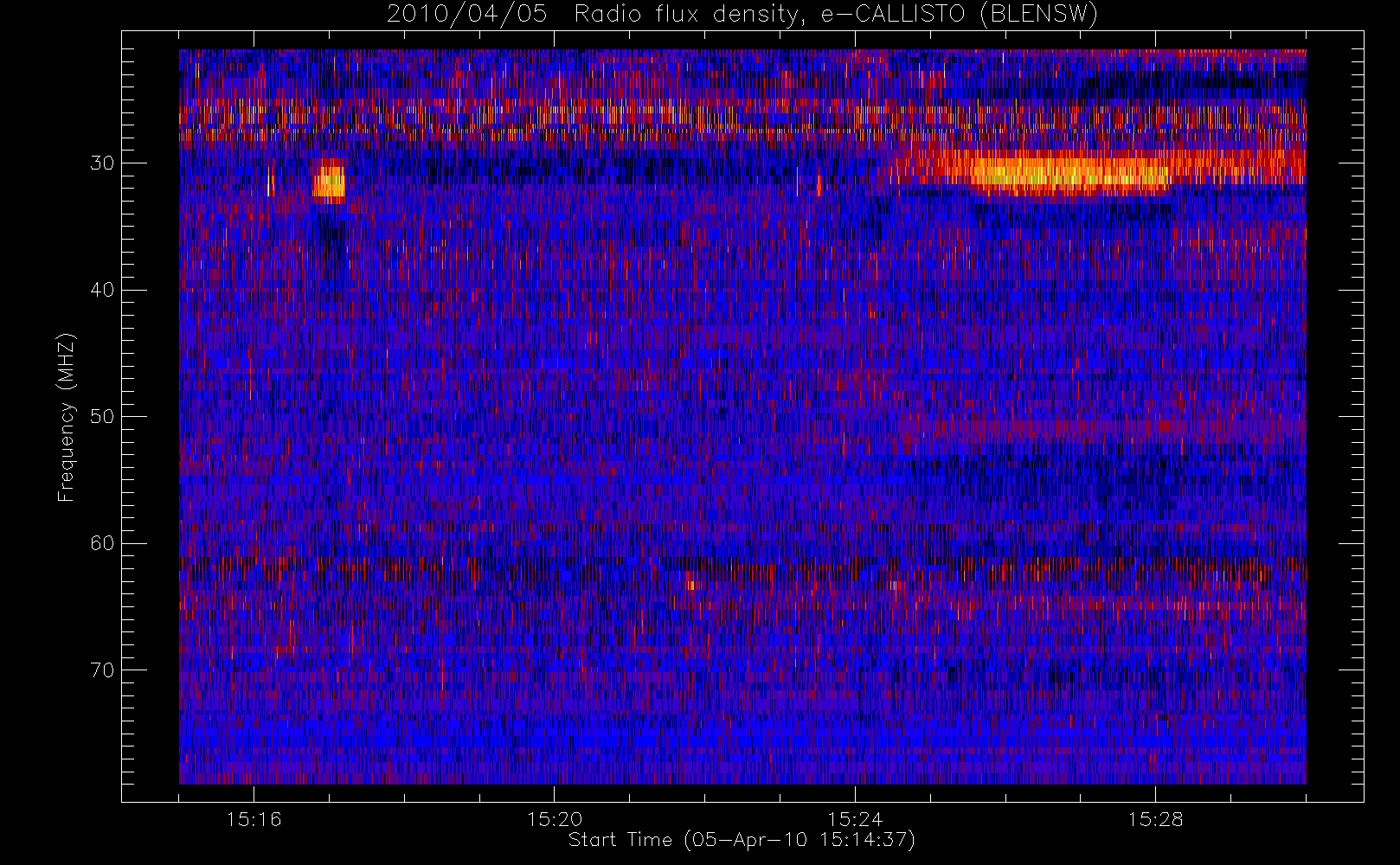Click the 60 MHz frequency tick label
This screenshot has height=865, width=1400.
102,543
